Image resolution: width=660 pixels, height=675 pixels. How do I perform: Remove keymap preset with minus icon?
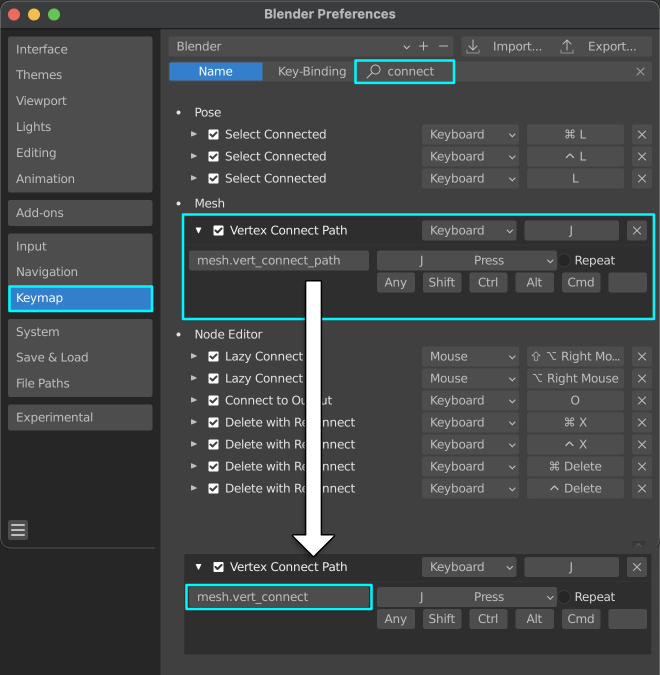[443, 46]
